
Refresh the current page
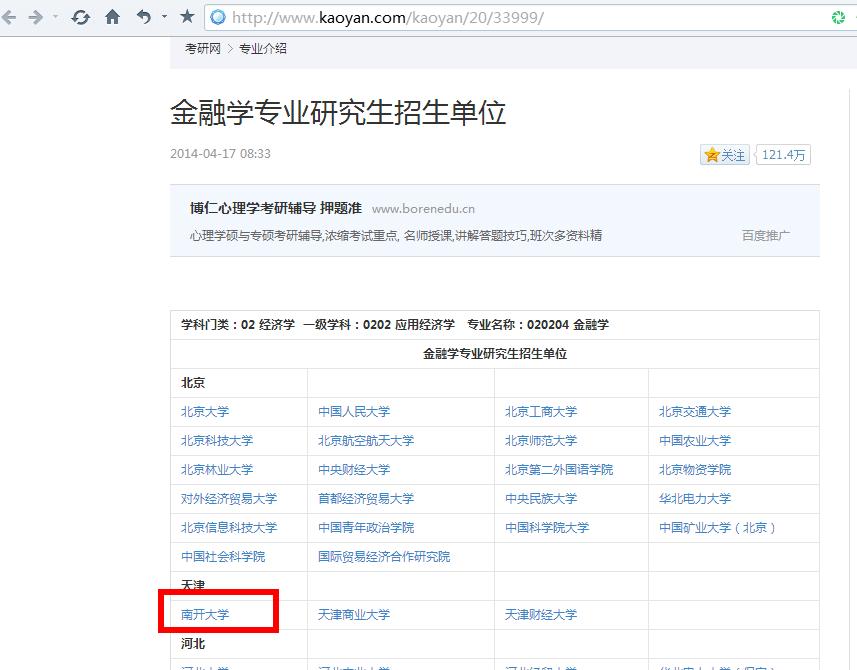(80, 16)
